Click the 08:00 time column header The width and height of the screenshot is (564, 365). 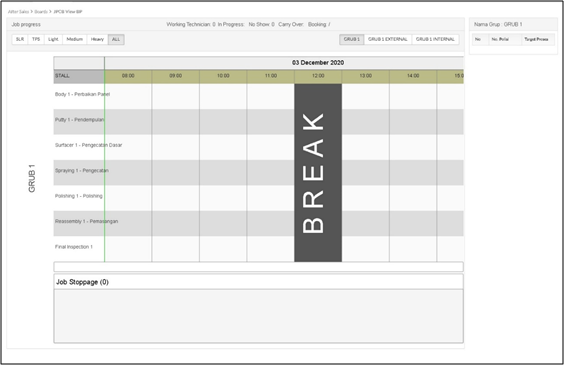pyautogui.click(x=128, y=76)
